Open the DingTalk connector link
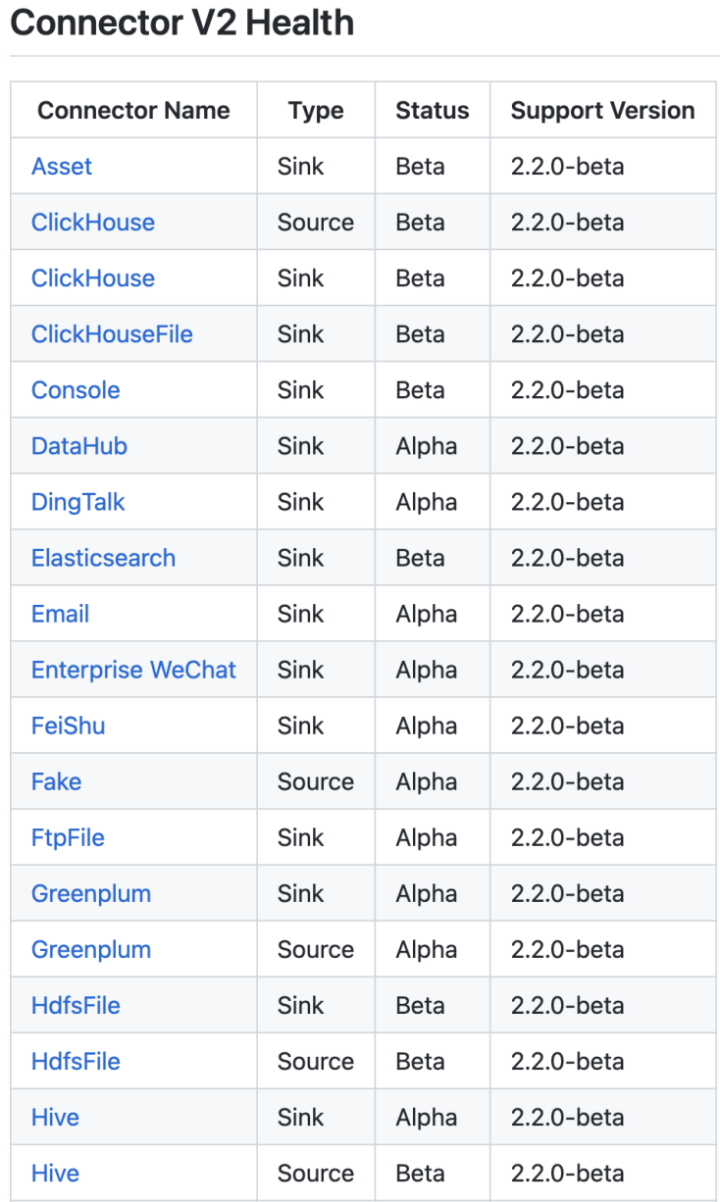Screen dimensions: 720x1202 pos(78,502)
